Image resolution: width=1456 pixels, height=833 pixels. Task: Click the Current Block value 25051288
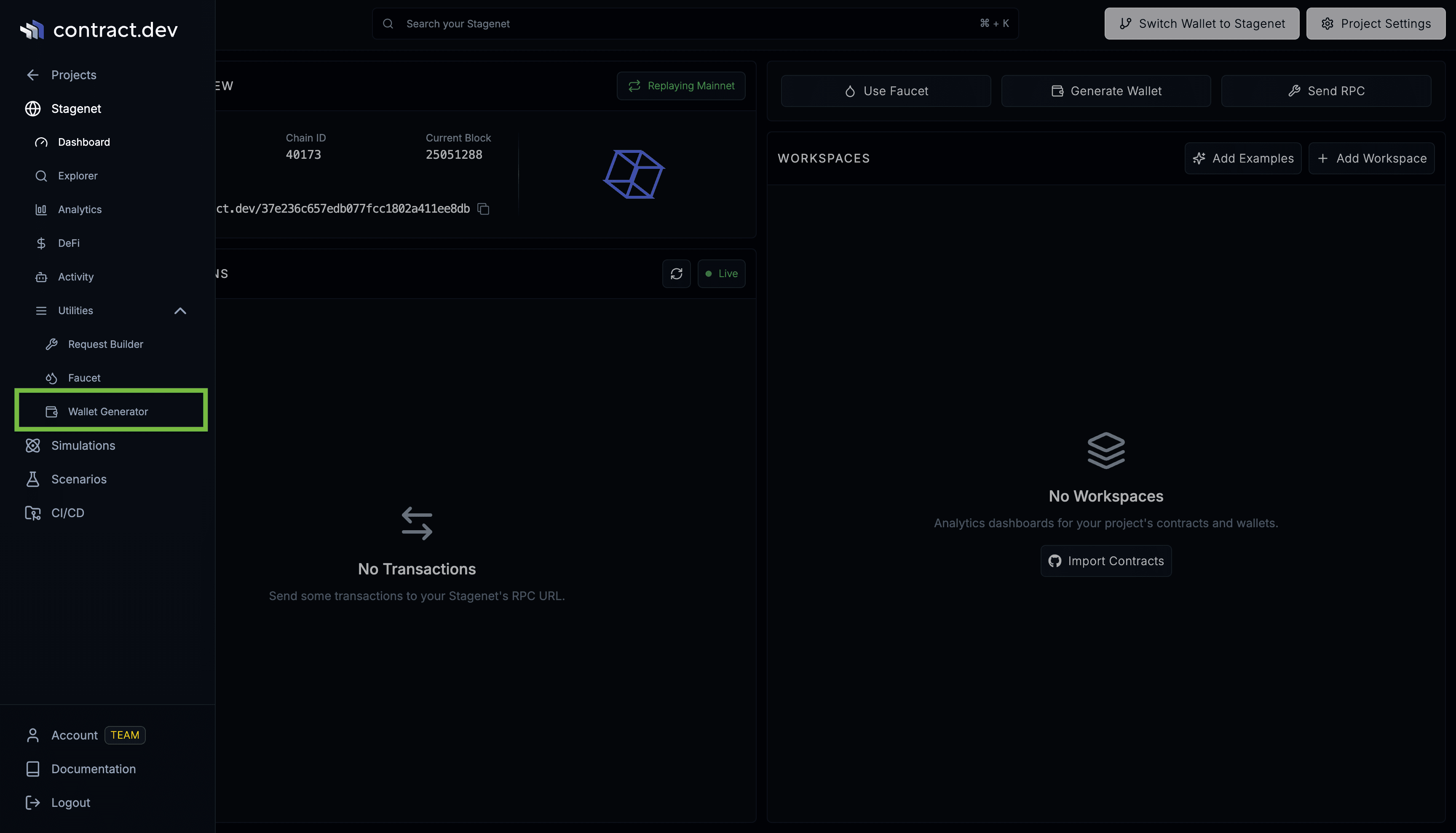[x=454, y=155]
